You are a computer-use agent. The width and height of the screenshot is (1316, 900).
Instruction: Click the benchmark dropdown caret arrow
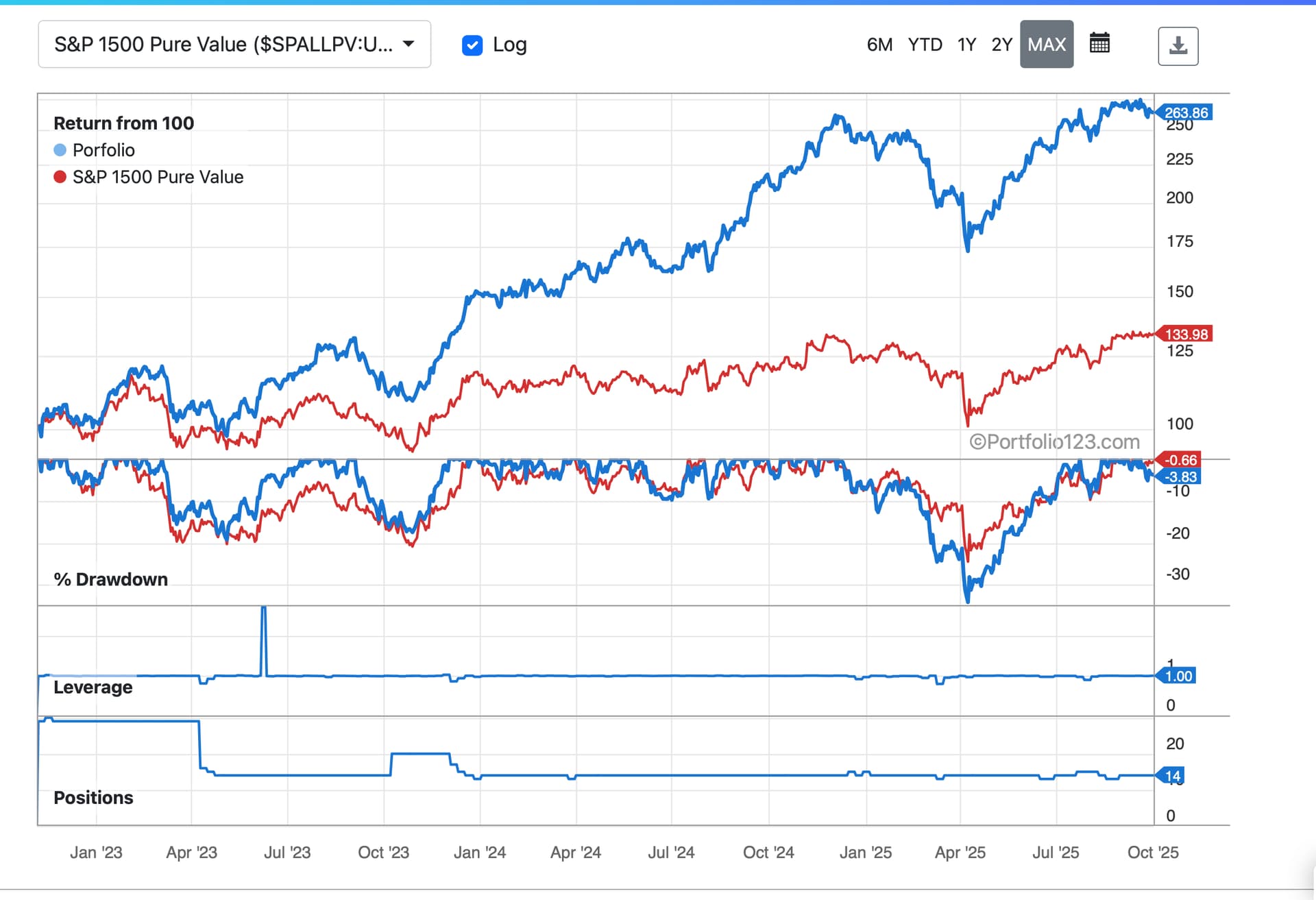click(409, 44)
